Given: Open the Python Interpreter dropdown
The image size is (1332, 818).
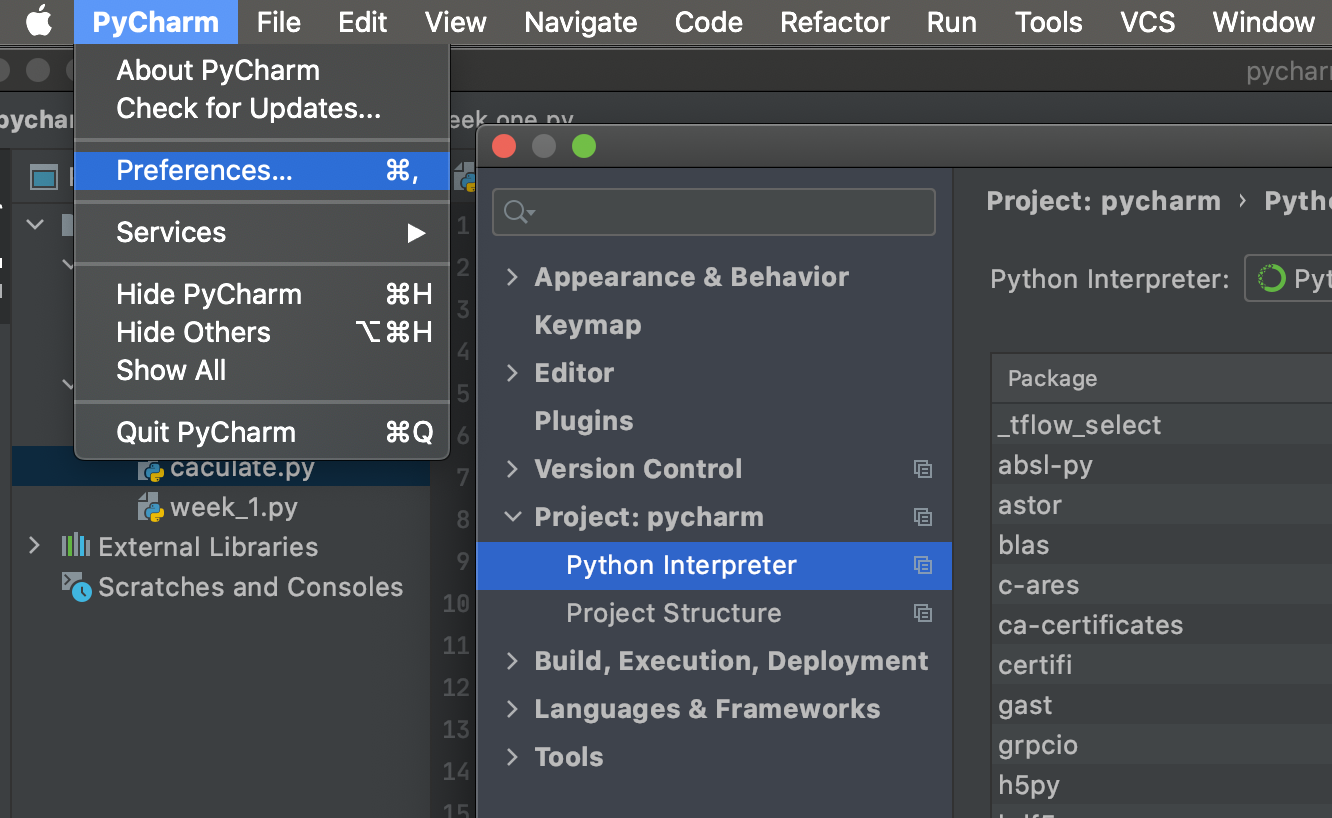Looking at the screenshot, I should coord(1290,278).
